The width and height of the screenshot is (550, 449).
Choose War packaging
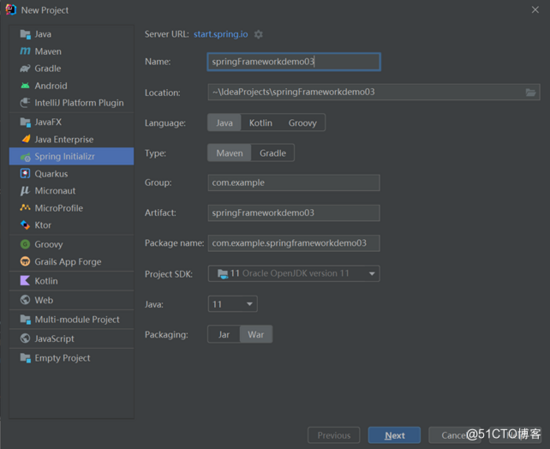coord(256,335)
